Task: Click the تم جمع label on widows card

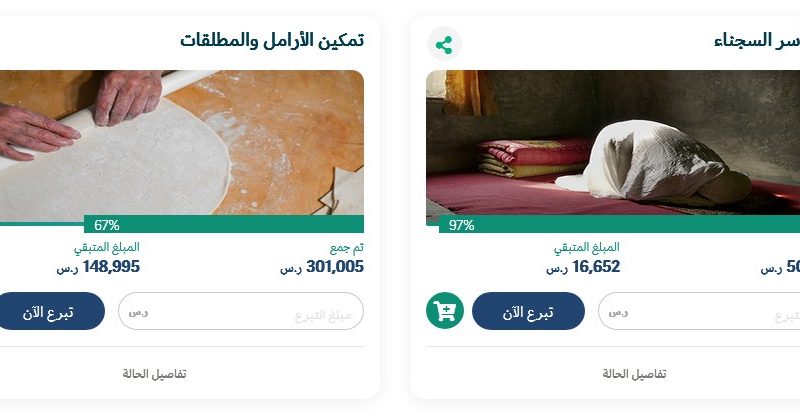Action: (x=346, y=248)
